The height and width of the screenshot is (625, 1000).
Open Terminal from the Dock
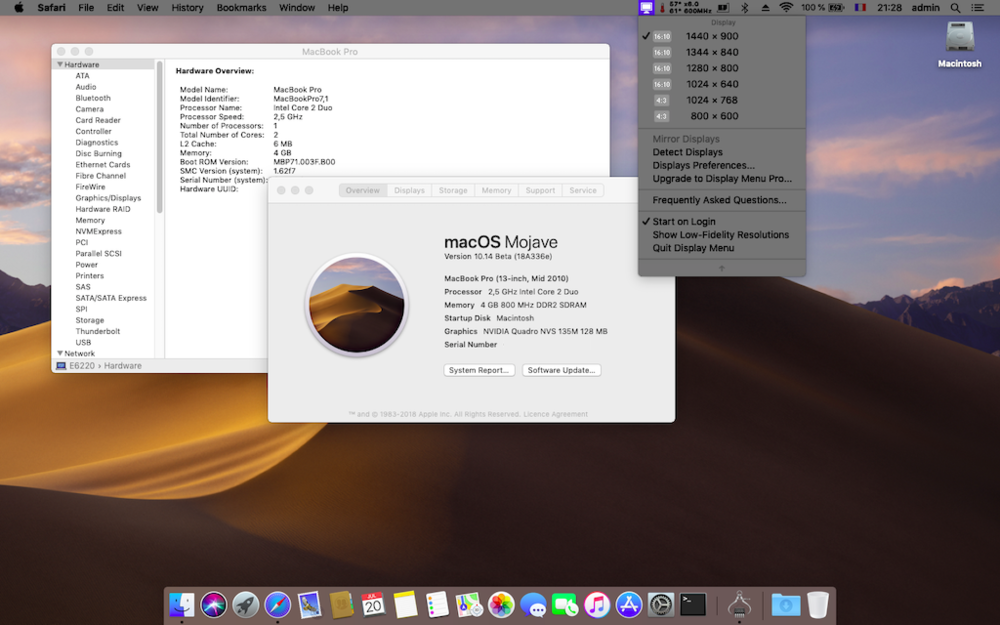click(x=693, y=604)
